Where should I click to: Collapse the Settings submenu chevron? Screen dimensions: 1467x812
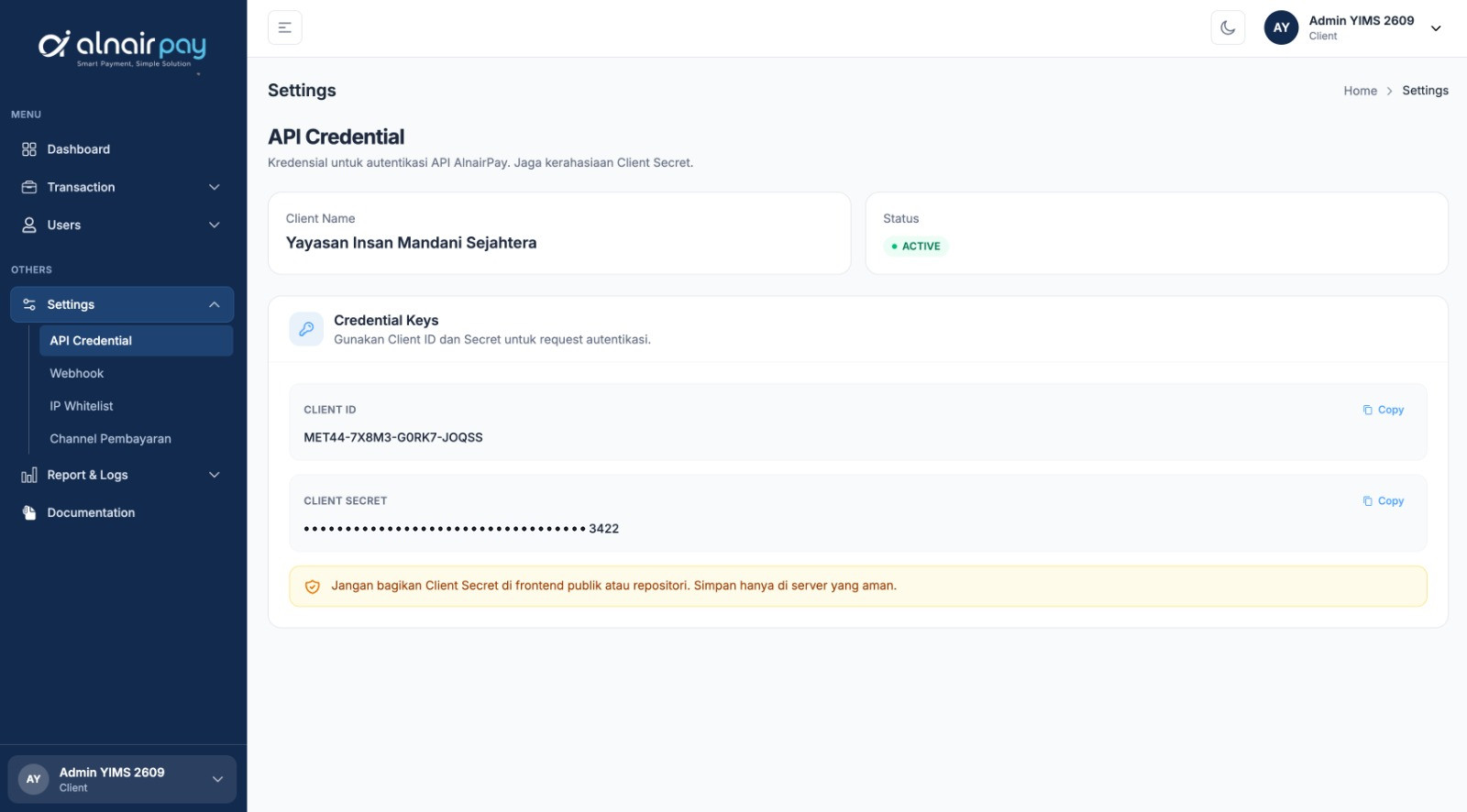pyautogui.click(x=215, y=304)
